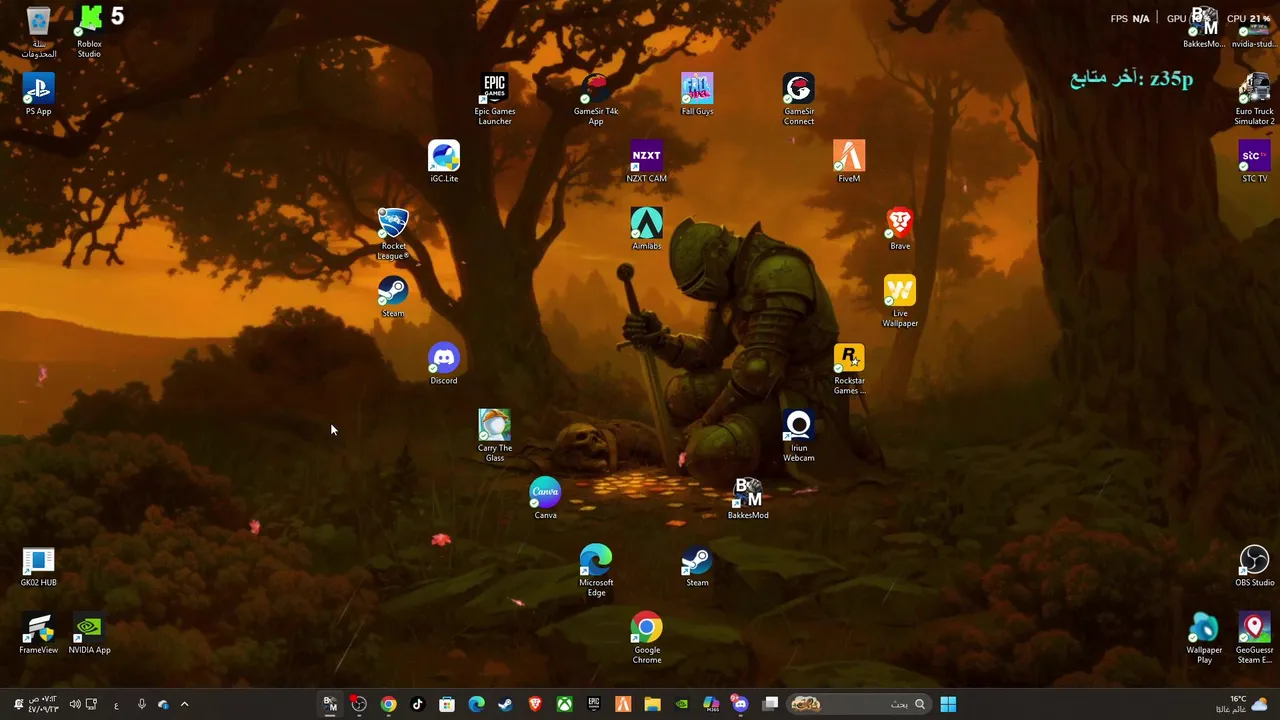The width and height of the screenshot is (1280, 720).
Task: Launch Brave browser desktop icon
Action: [900, 229]
